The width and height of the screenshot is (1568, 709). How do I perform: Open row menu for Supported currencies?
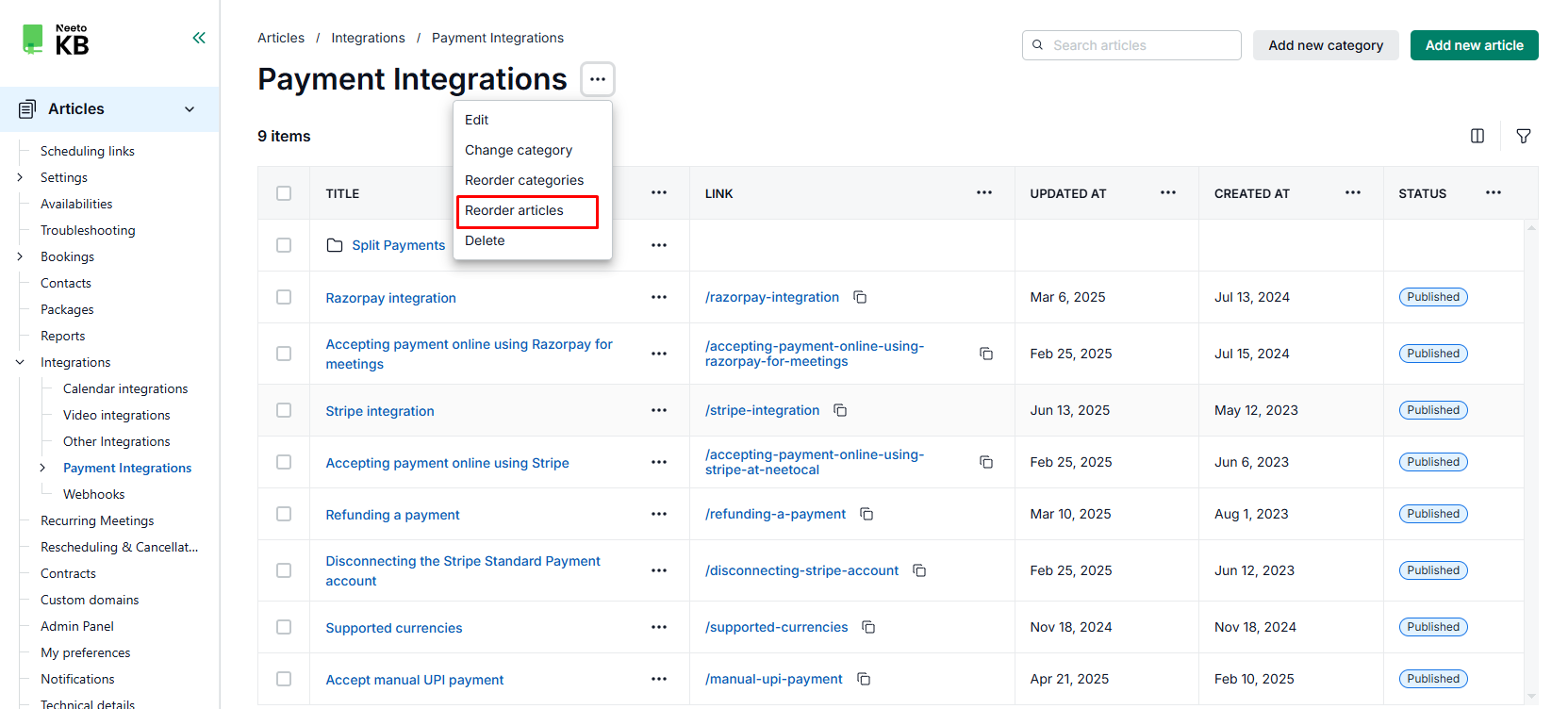click(x=659, y=627)
